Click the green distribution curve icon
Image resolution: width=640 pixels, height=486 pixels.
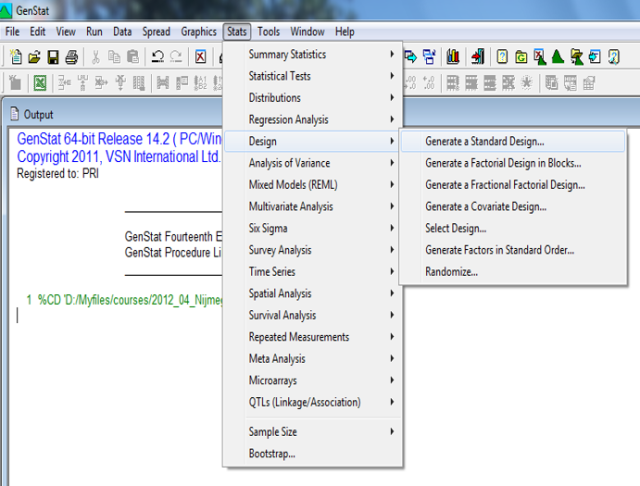click(558, 57)
